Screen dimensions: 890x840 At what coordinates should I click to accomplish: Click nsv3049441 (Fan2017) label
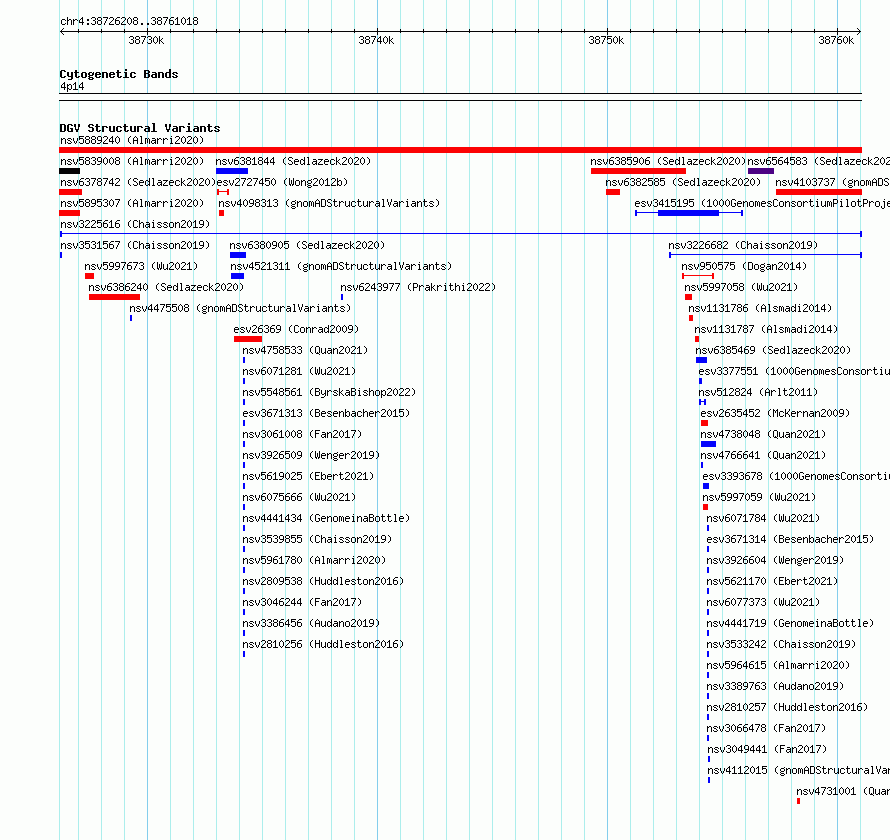coord(767,749)
